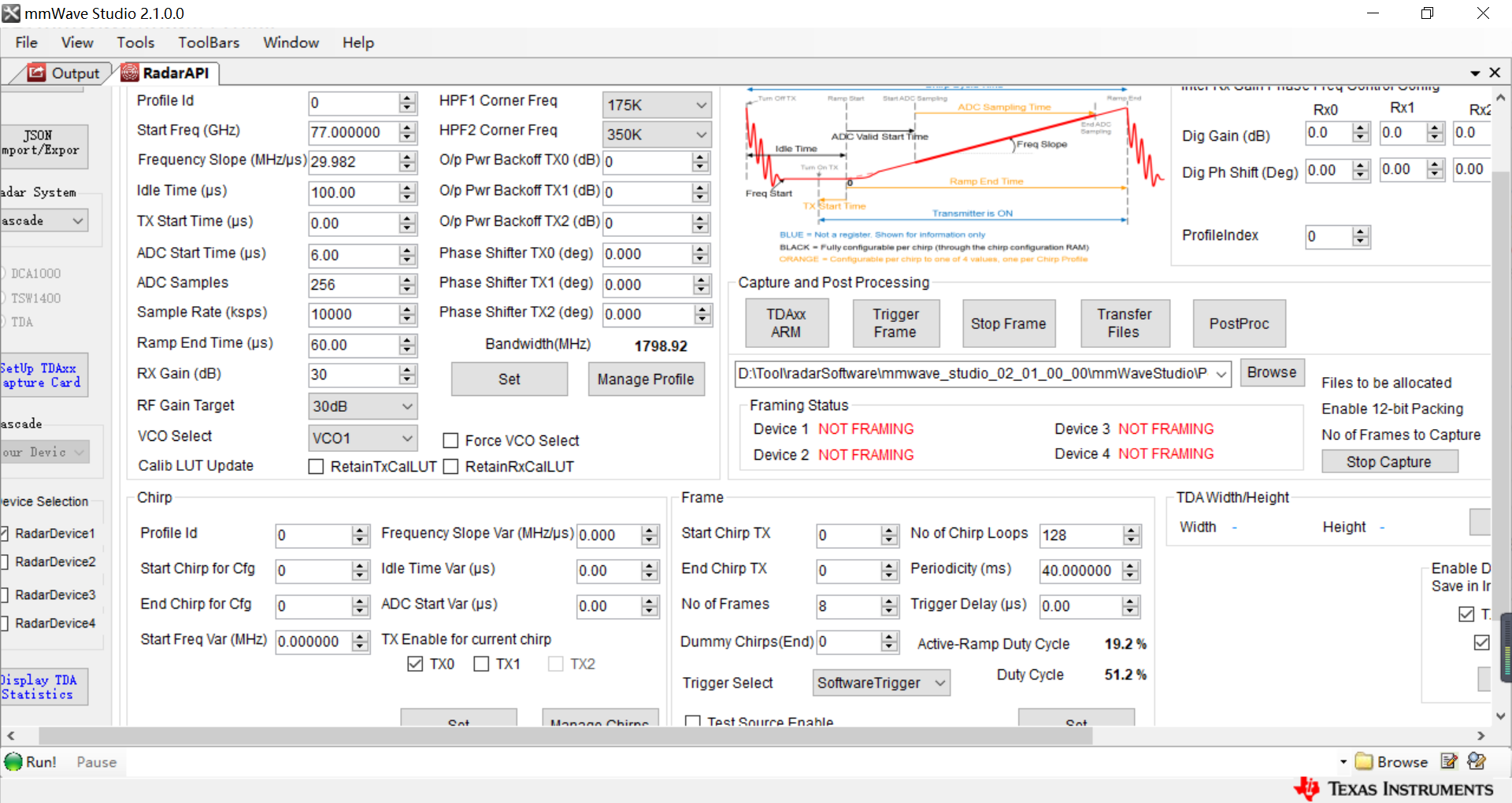Viewport: 1512px width, 803px height.
Task: Click the horizontal scrollbar at the bottom
Action: click(x=565, y=736)
